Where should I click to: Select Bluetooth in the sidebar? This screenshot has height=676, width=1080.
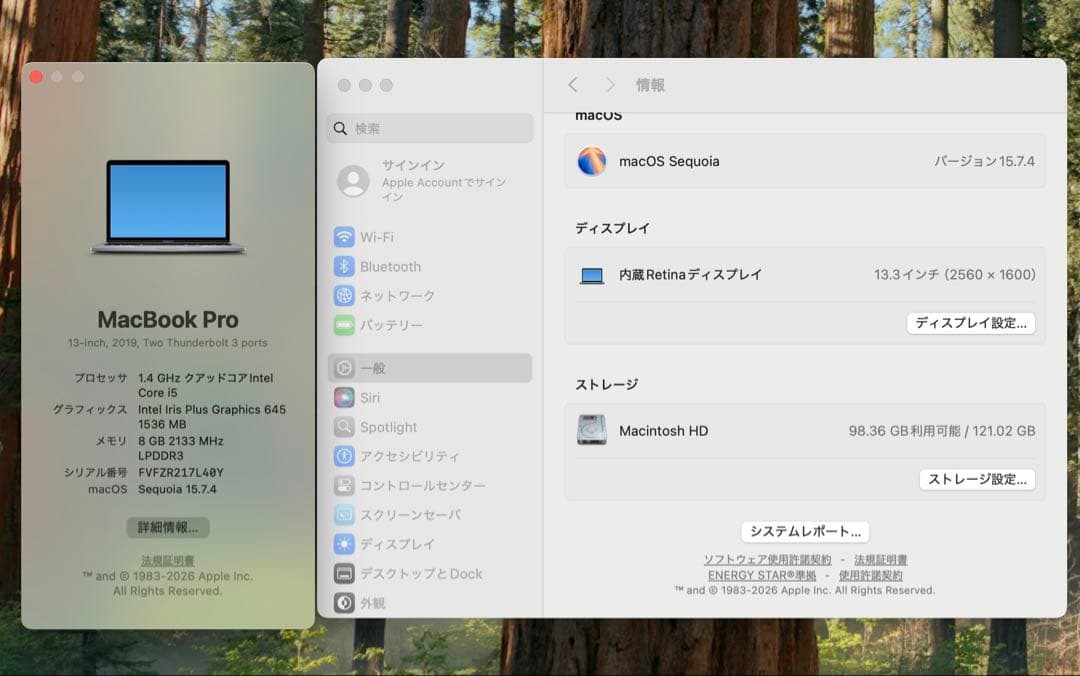click(400, 266)
